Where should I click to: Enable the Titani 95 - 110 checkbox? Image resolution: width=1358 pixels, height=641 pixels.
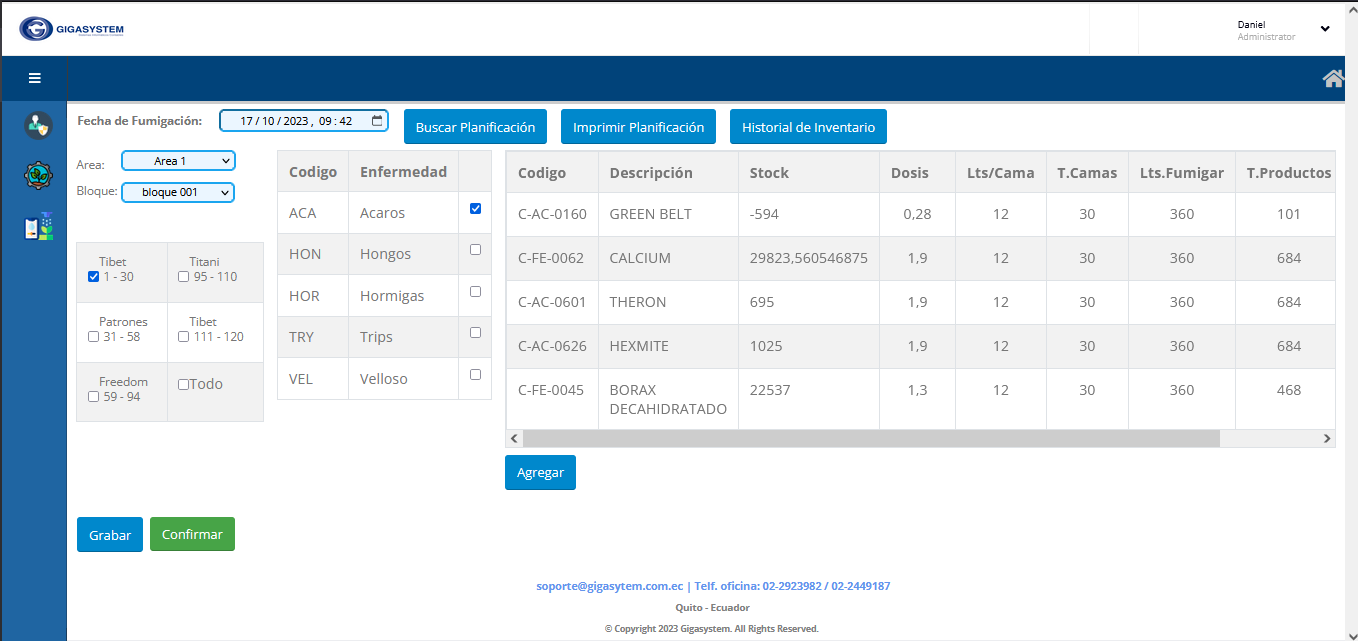183,277
